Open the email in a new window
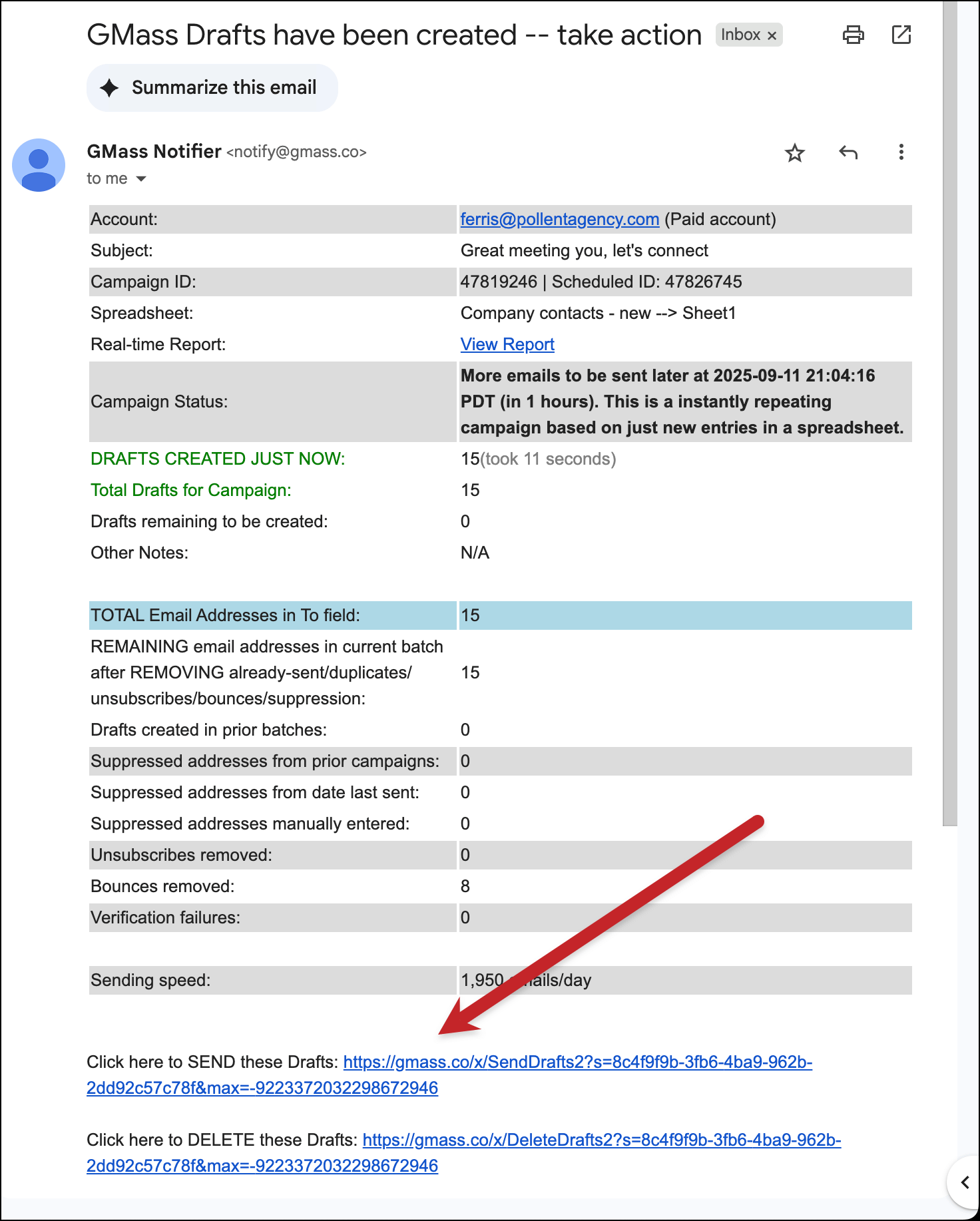980x1221 pixels. tap(901, 35)
